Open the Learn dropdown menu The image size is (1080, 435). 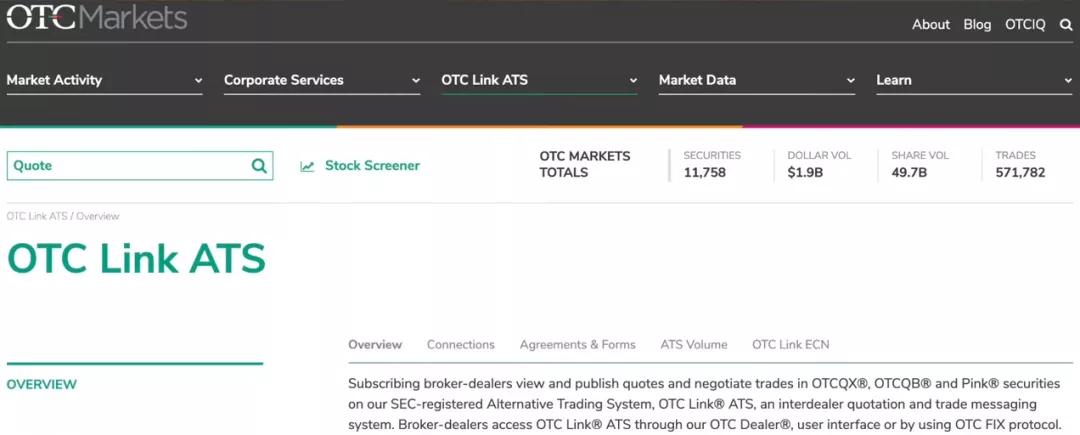point(973,80)
